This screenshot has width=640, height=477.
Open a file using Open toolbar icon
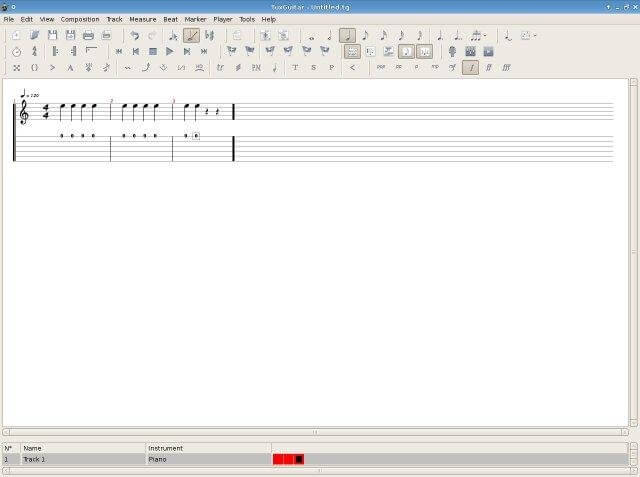pos(34,35)
